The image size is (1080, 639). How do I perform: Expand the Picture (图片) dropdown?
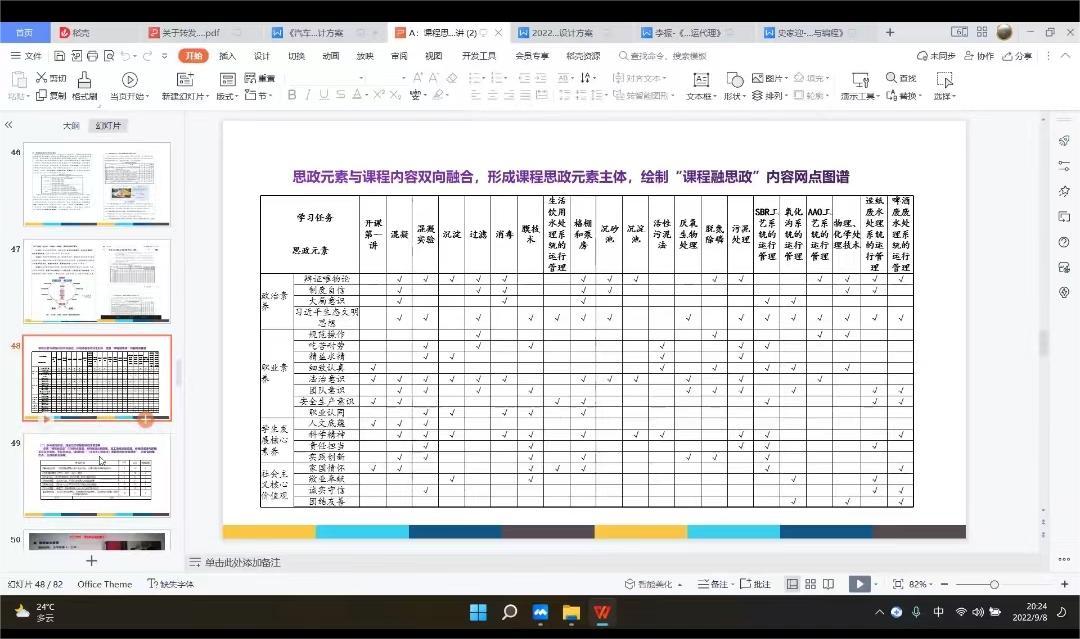pyautogui.click(x=787, y=78)
